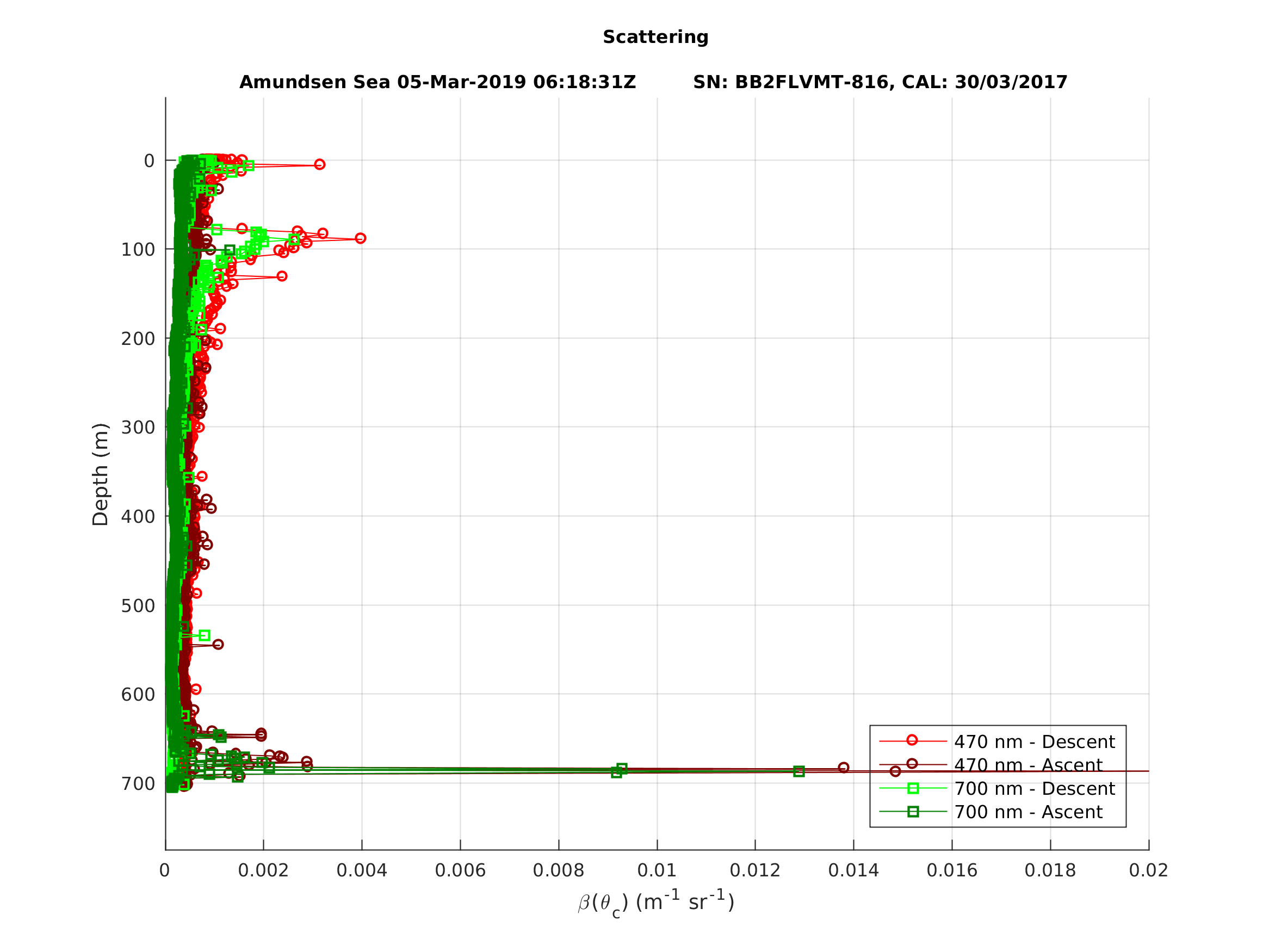This screenshot has height=952, width=1269.
Task: Click the x-axis tick label '0.014'
Action: [x=853, y=870]
